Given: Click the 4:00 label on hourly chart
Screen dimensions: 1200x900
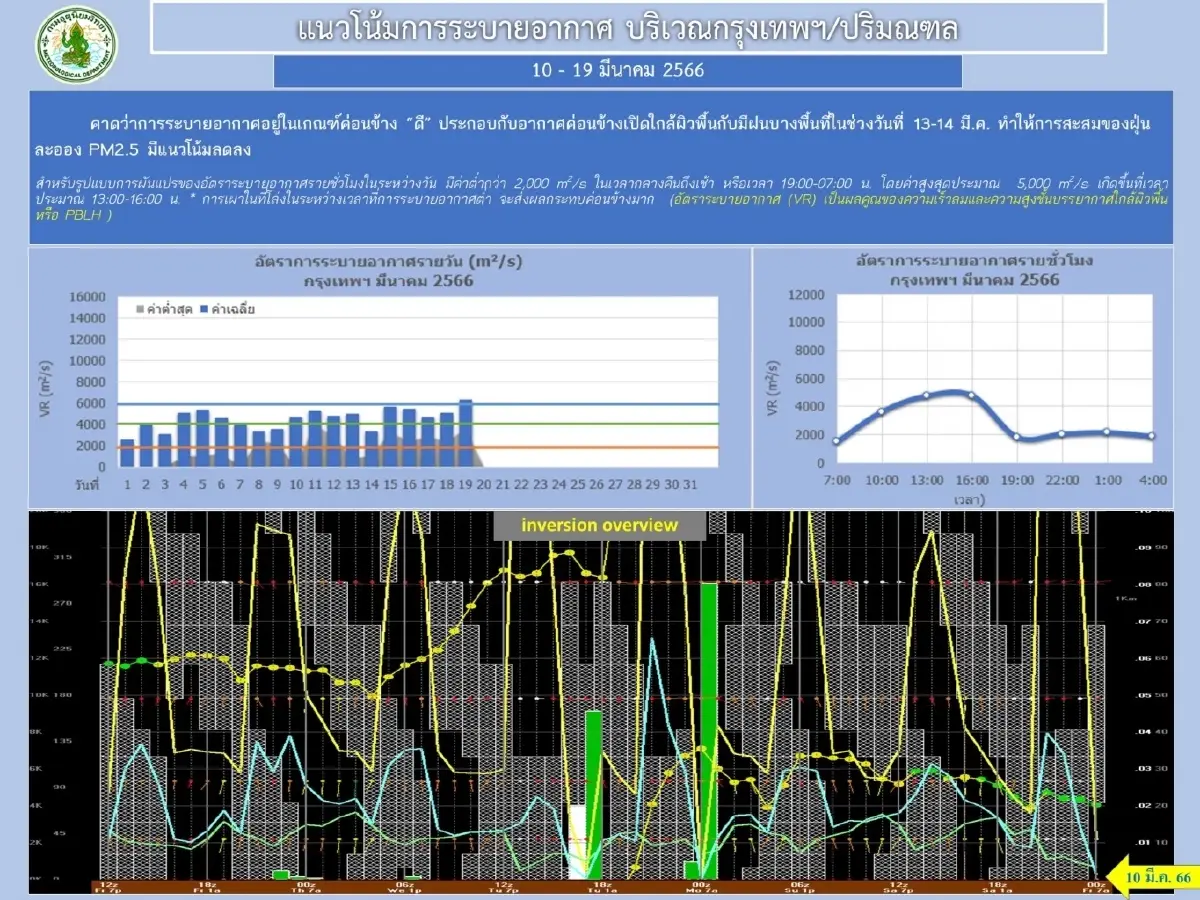Looking at the screenshot, I should (x=1152, y=480).
